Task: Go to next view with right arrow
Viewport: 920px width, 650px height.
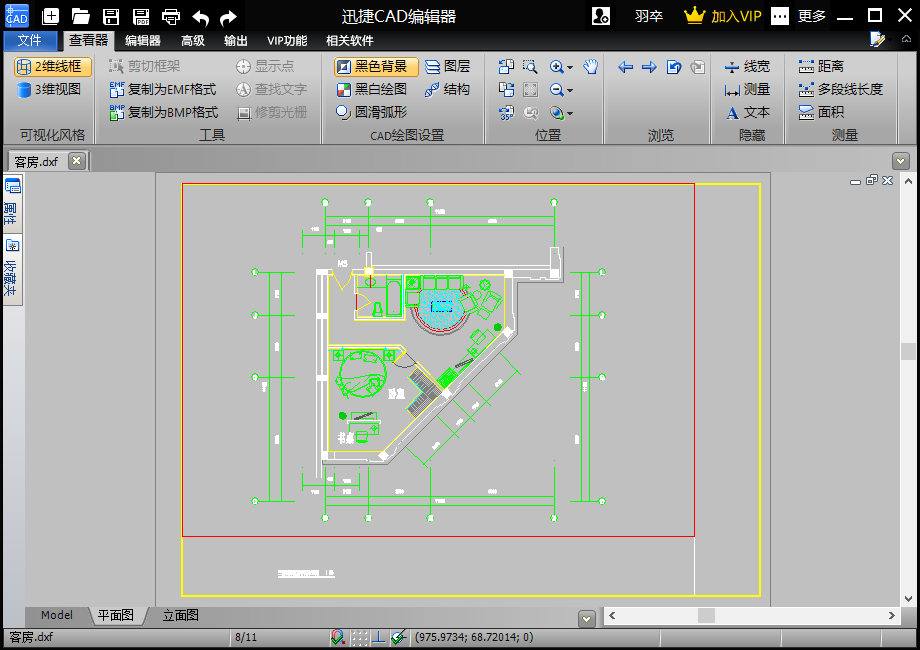Action: tap(649, 67)
